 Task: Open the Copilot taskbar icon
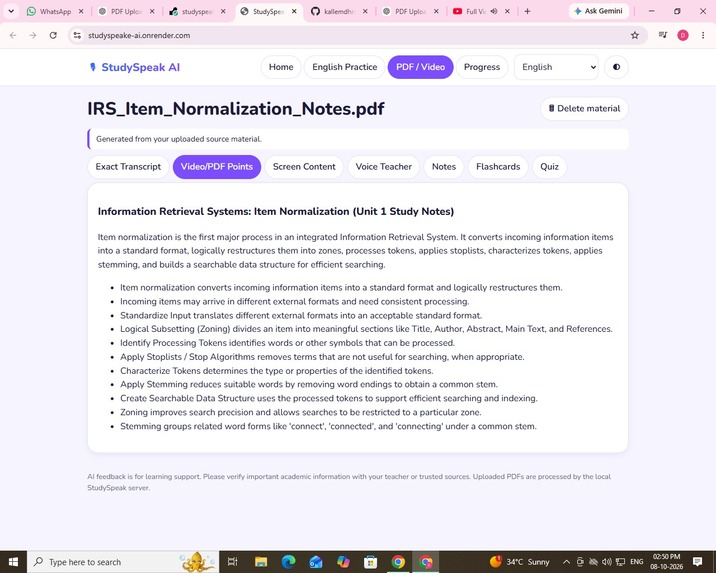[343, 562]
